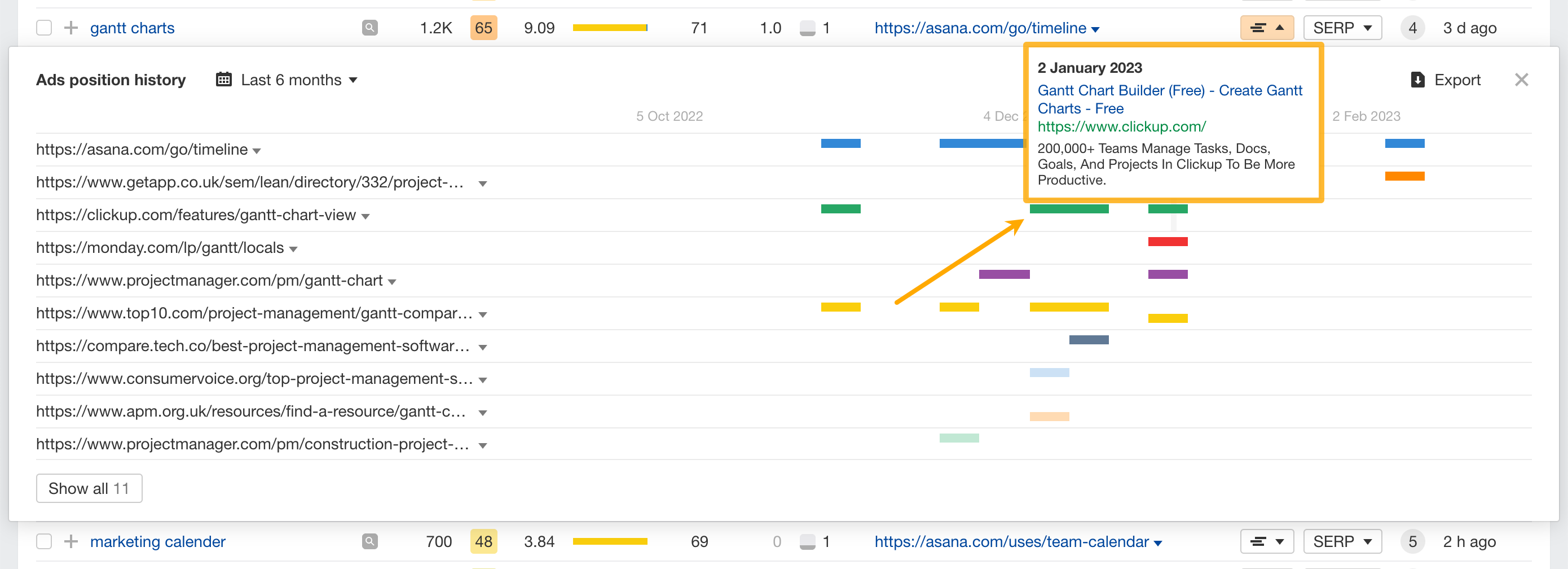
Task: Close the Ads position history panel
Action: (x=1522, y=80)
